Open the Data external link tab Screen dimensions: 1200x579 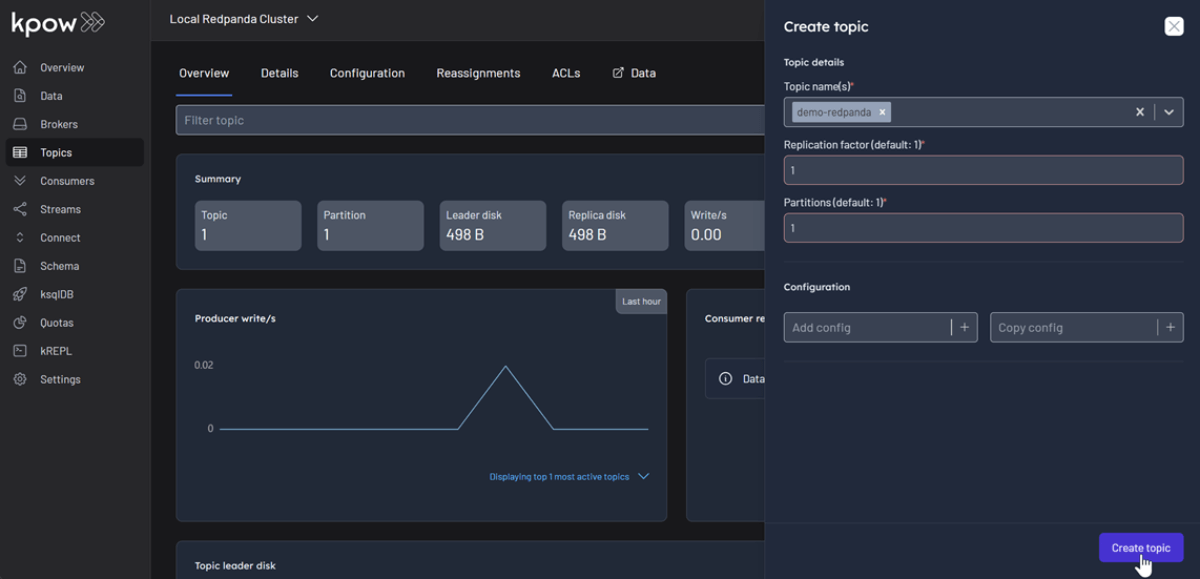(x=634, y=73)
